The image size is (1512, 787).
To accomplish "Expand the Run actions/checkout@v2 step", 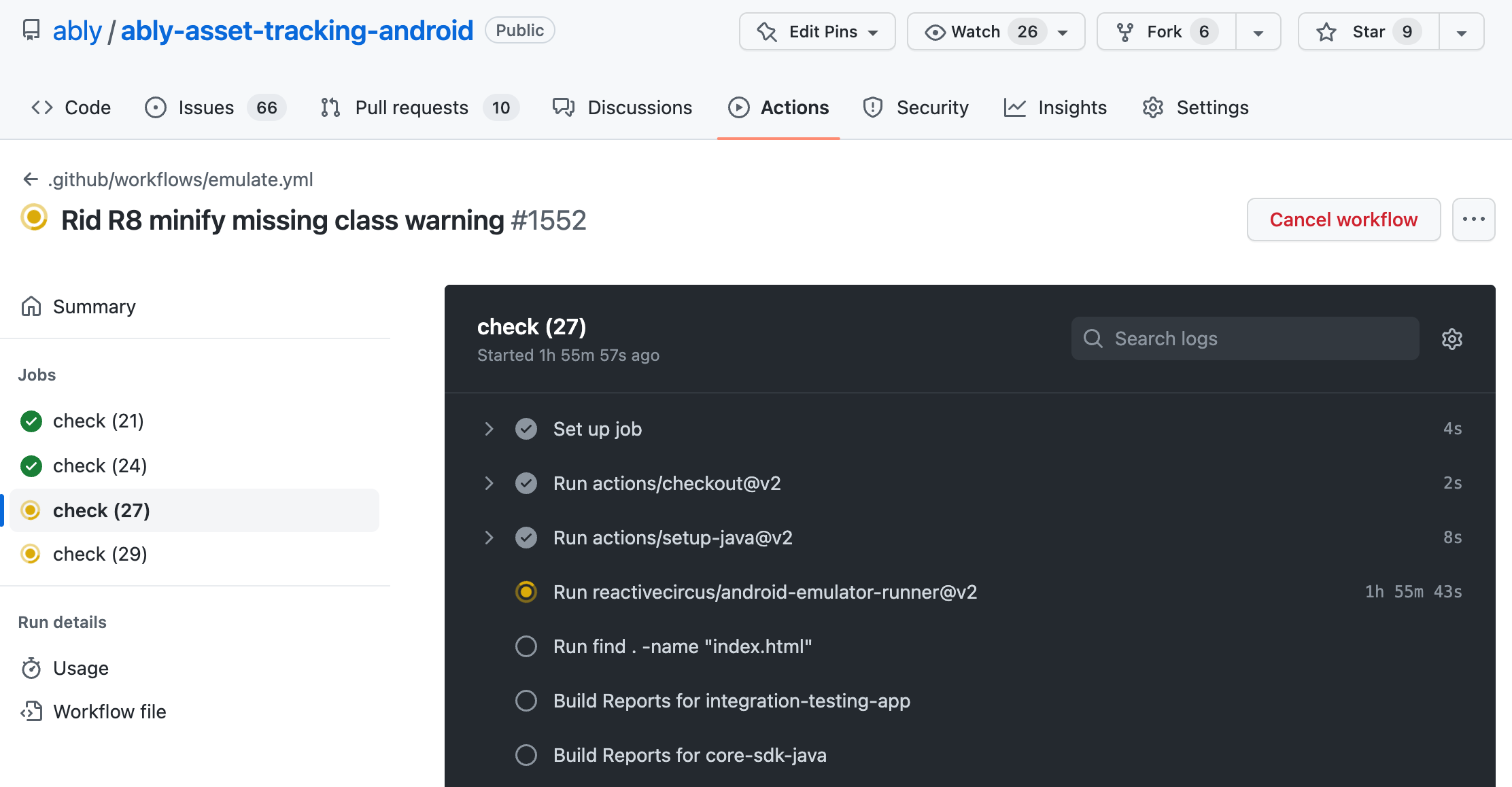I will coord(489,483).
